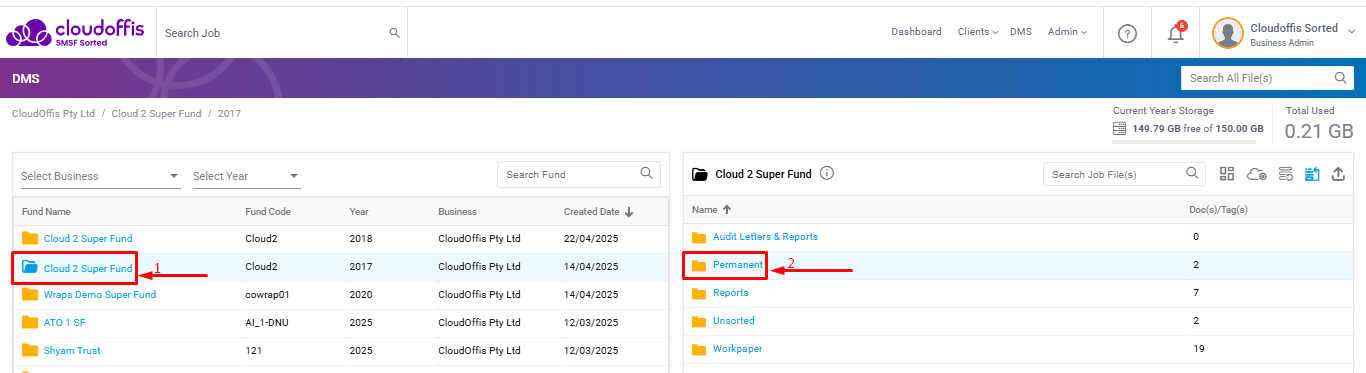Click the Workpaper folder icon
Viewport: 1366px width, 373px height.
(x=699, y=349)
